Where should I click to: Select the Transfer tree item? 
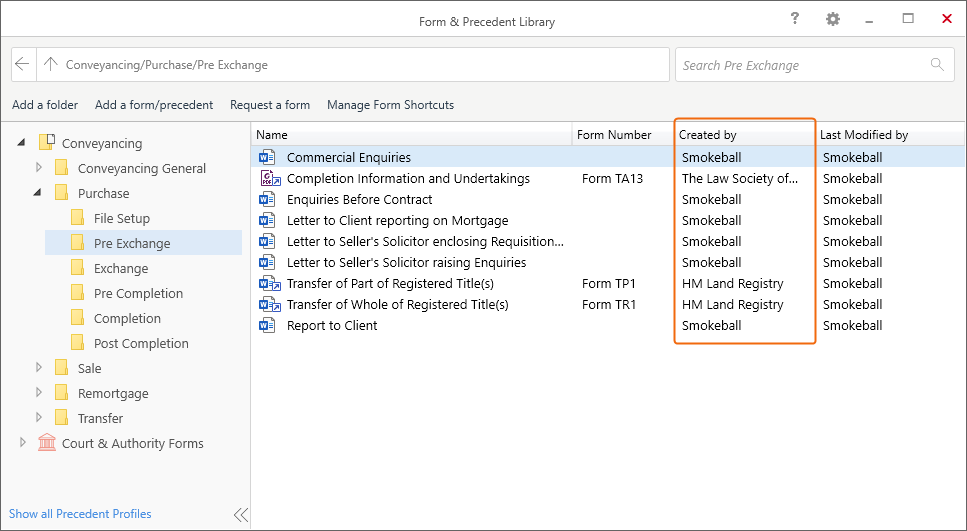(x=101, y=418)
